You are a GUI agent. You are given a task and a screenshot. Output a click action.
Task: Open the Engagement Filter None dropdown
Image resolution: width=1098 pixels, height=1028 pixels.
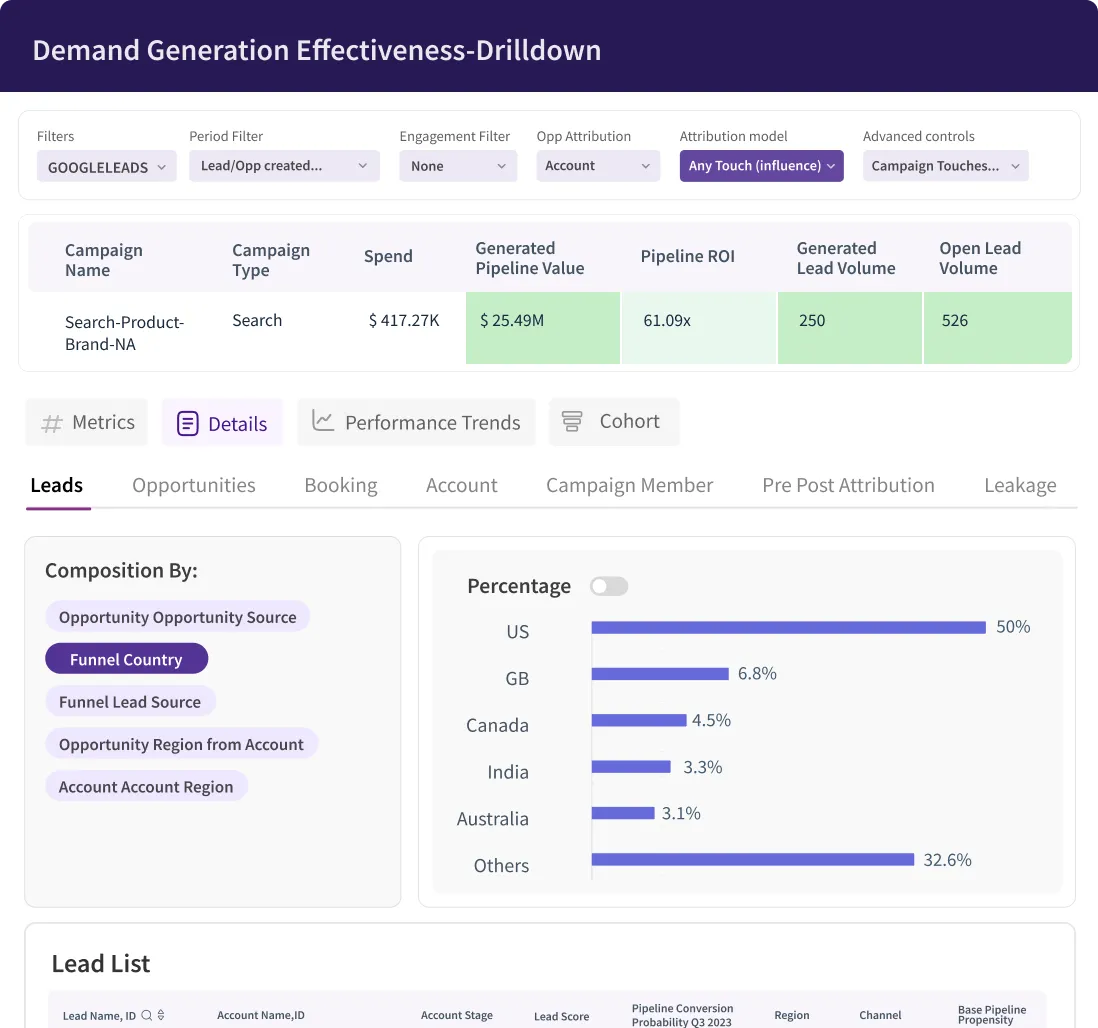click(458, 166)
